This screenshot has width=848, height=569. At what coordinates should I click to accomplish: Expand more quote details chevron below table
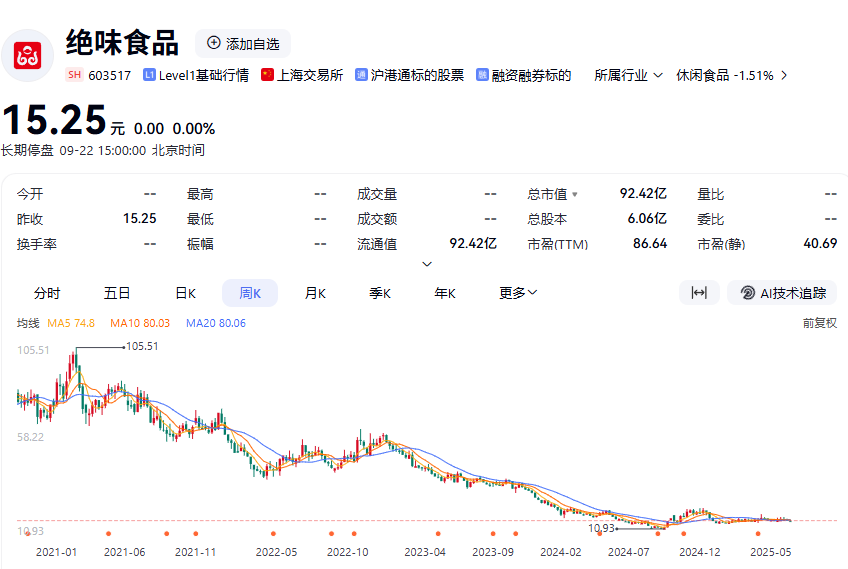pyautogui.click(x=427, y=264)
